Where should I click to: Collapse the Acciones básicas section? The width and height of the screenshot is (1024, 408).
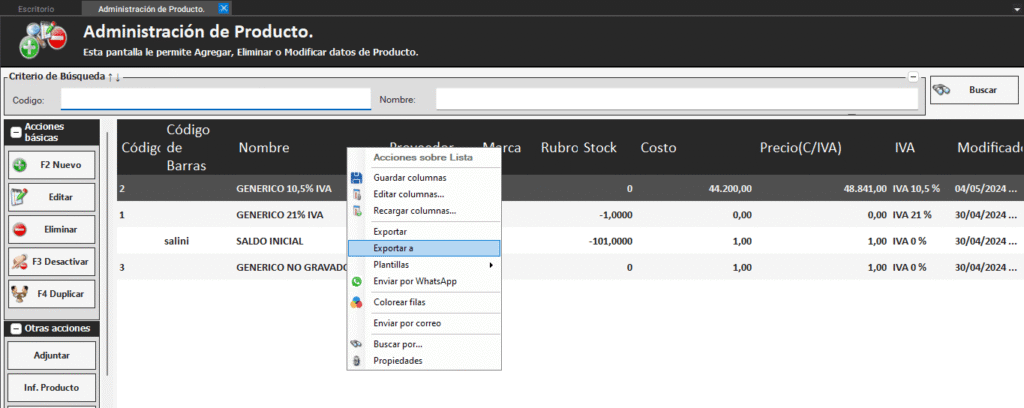pyautogui.click(x=16, y=132)
